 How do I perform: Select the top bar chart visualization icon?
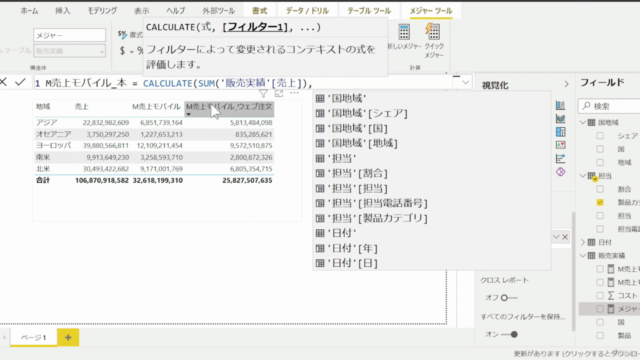click(560, 105)
